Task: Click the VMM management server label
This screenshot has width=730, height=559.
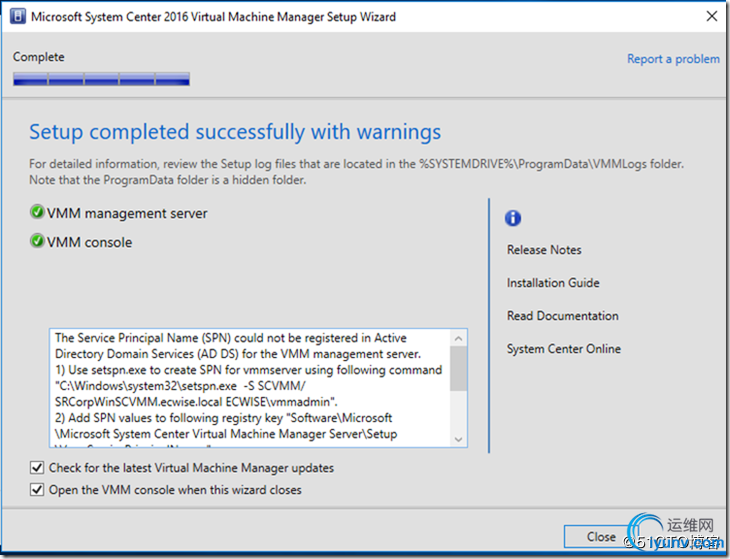Action: (127, 213)
